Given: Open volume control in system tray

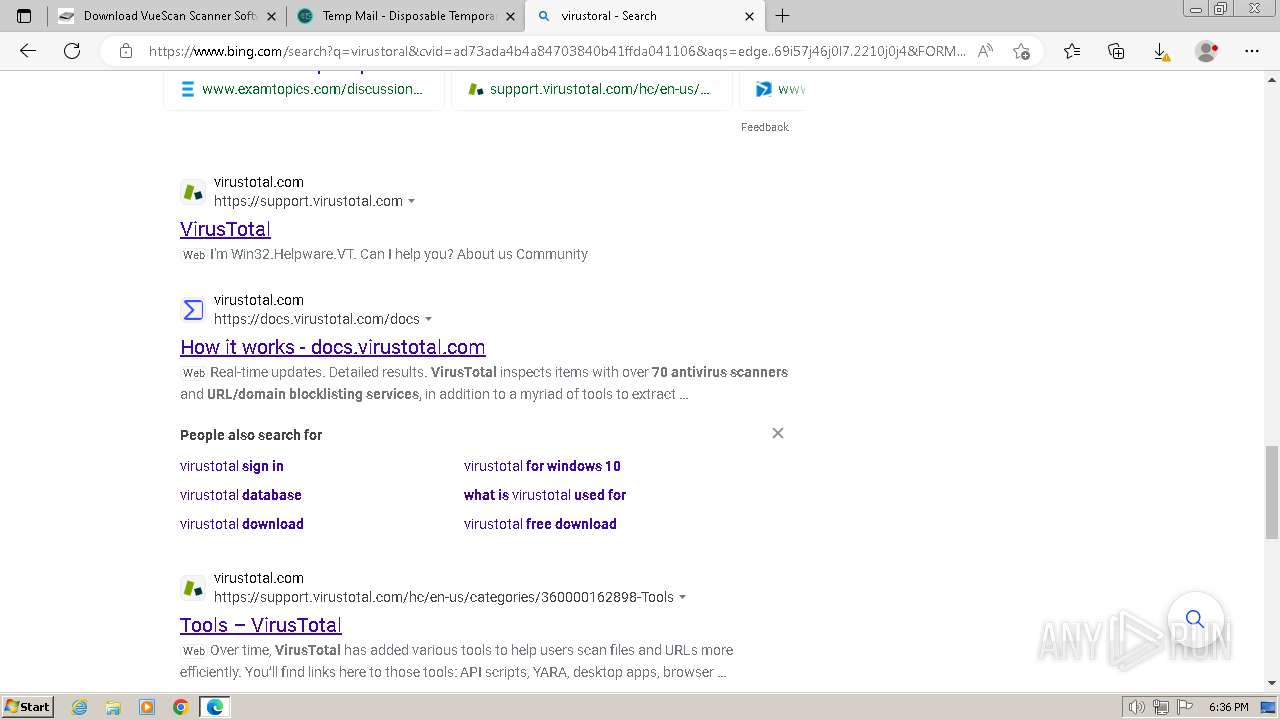Looking at the screenshot, I should pyautogui.click(x=1137, y=707).
